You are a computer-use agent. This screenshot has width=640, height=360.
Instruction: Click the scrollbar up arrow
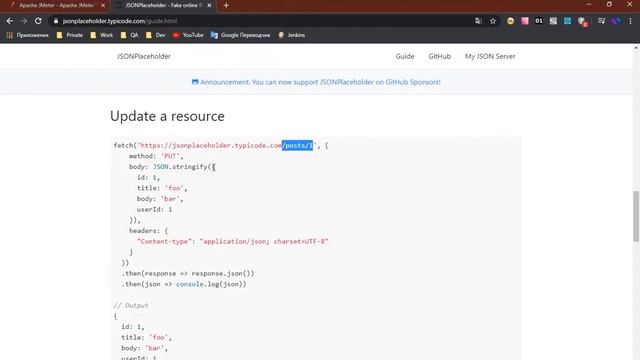[636, 48]
